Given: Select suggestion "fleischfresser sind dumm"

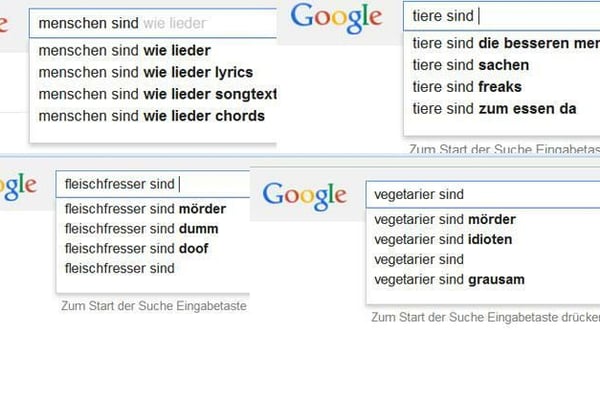Looking at the screenshot, I should click(x=141, y=229).
